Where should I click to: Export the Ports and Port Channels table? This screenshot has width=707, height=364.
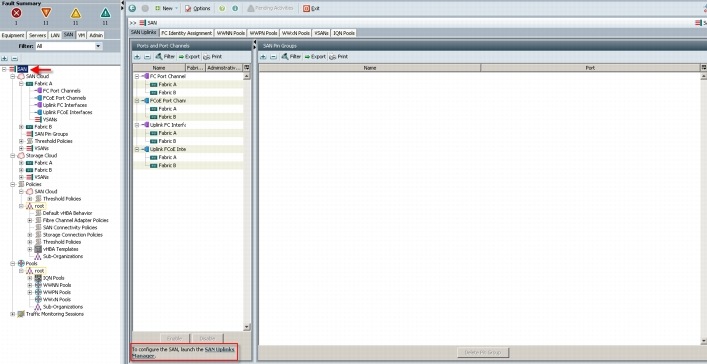coord(189,57)
